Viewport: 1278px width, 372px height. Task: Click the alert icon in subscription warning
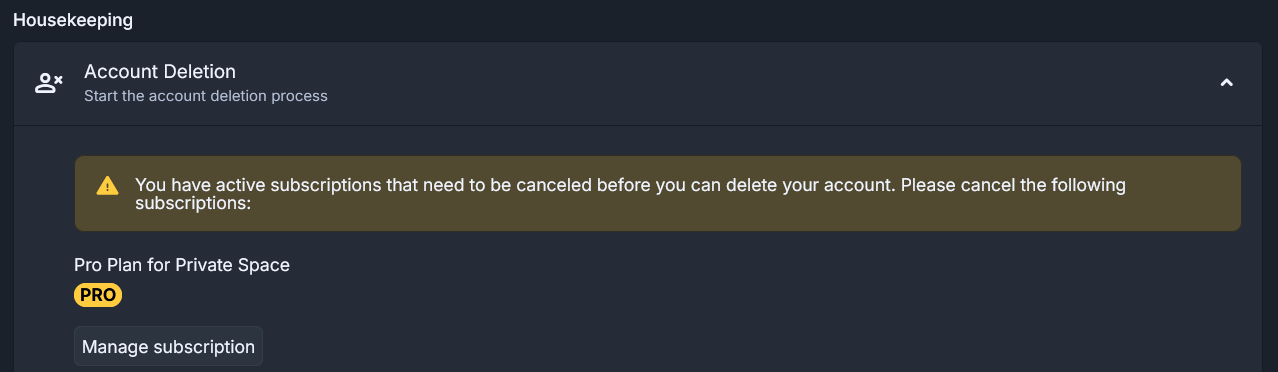106,186
